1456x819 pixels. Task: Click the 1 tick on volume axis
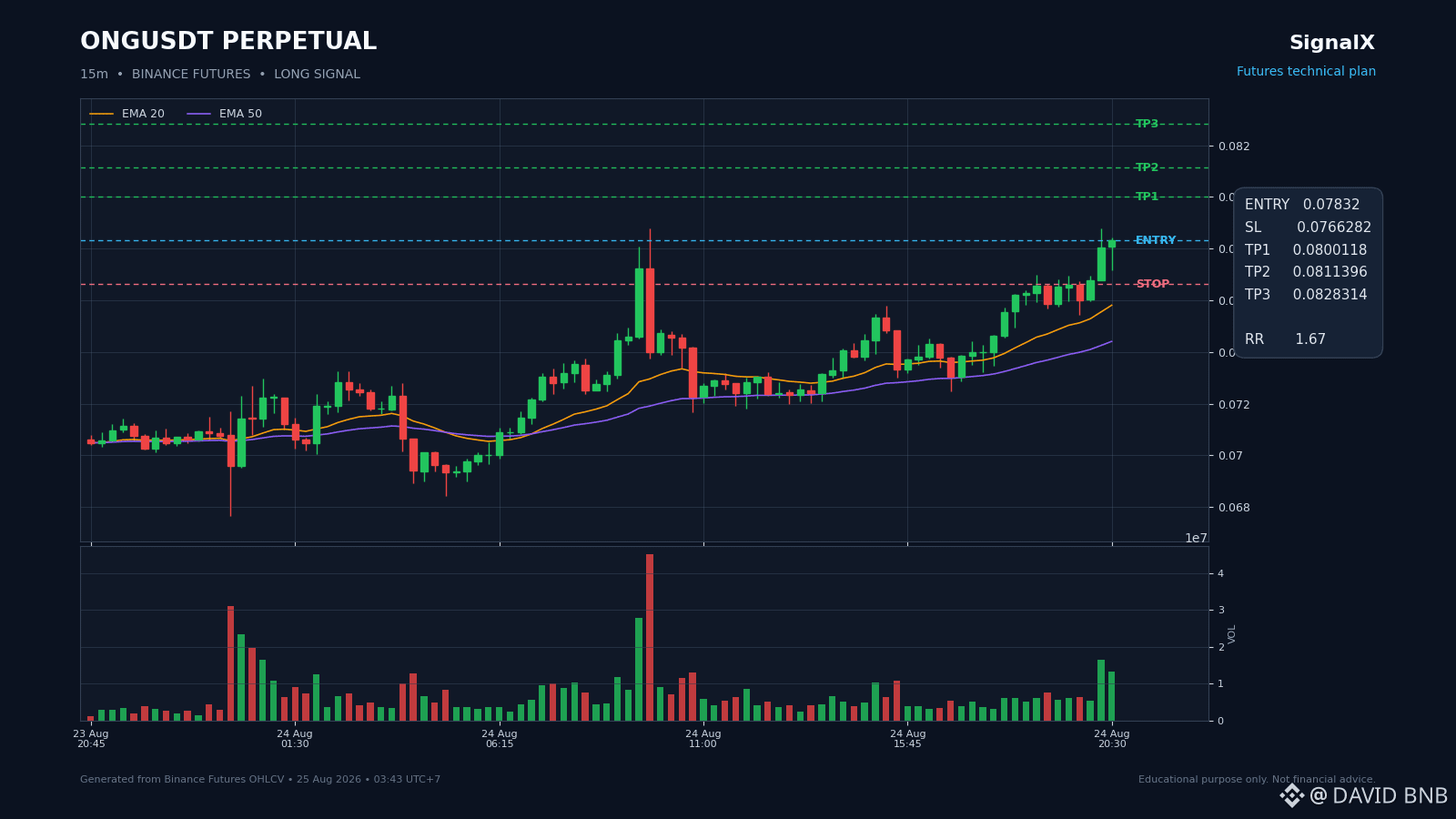tap(1221, 684)
